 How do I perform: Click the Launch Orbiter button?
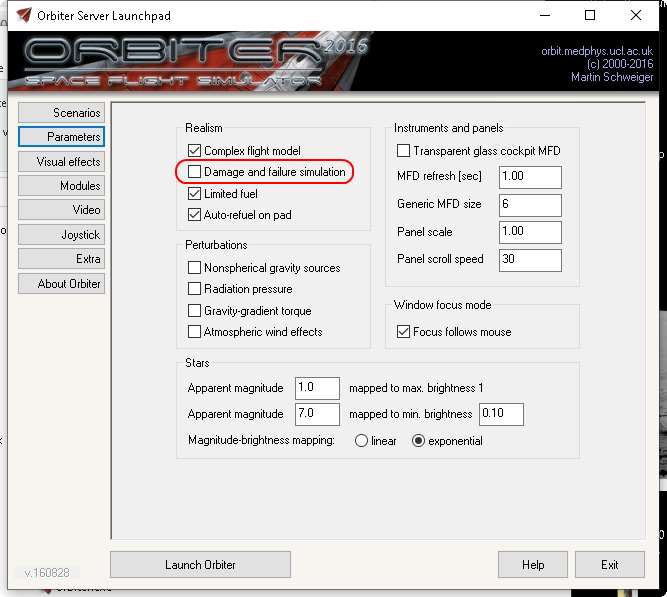click(200, 565)
